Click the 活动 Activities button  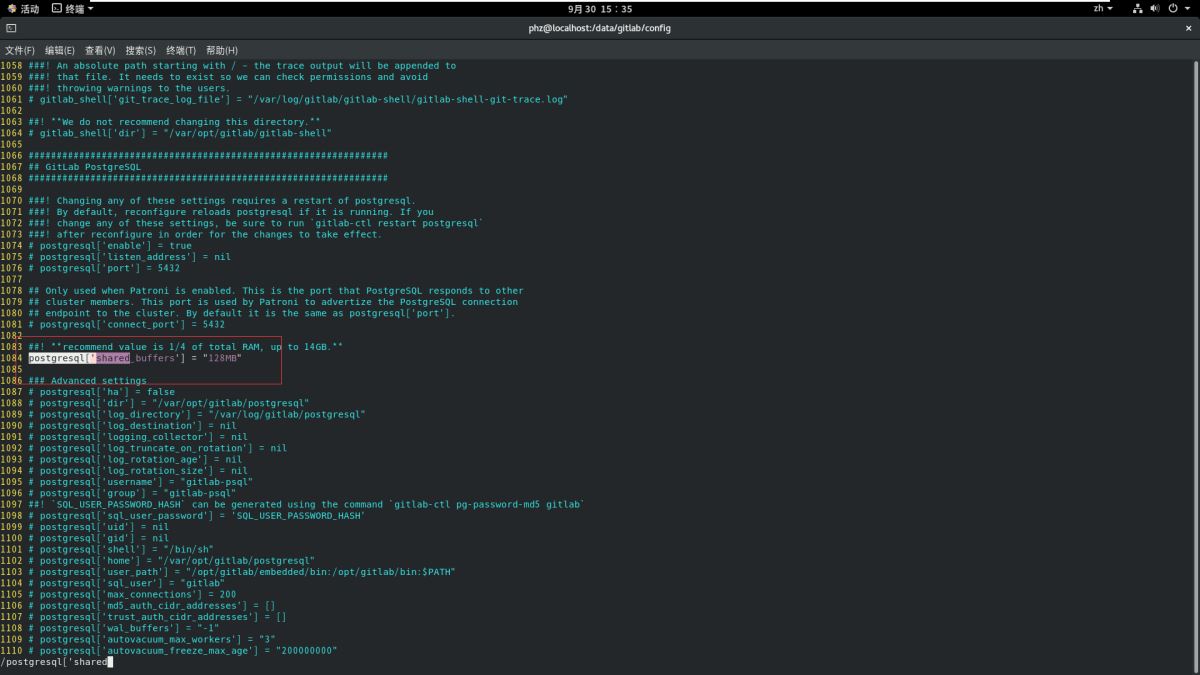(23, 9)
